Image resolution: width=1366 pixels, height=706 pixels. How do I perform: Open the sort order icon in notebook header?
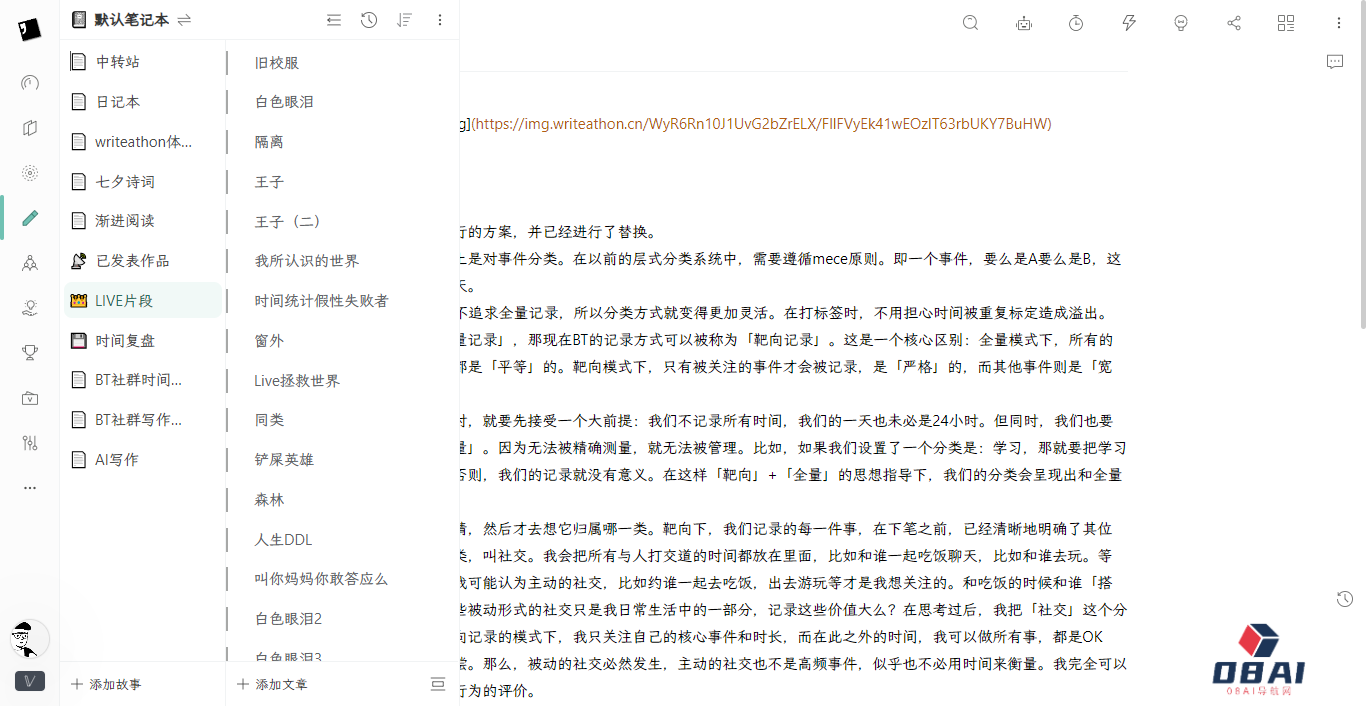[x=404, y=20]
